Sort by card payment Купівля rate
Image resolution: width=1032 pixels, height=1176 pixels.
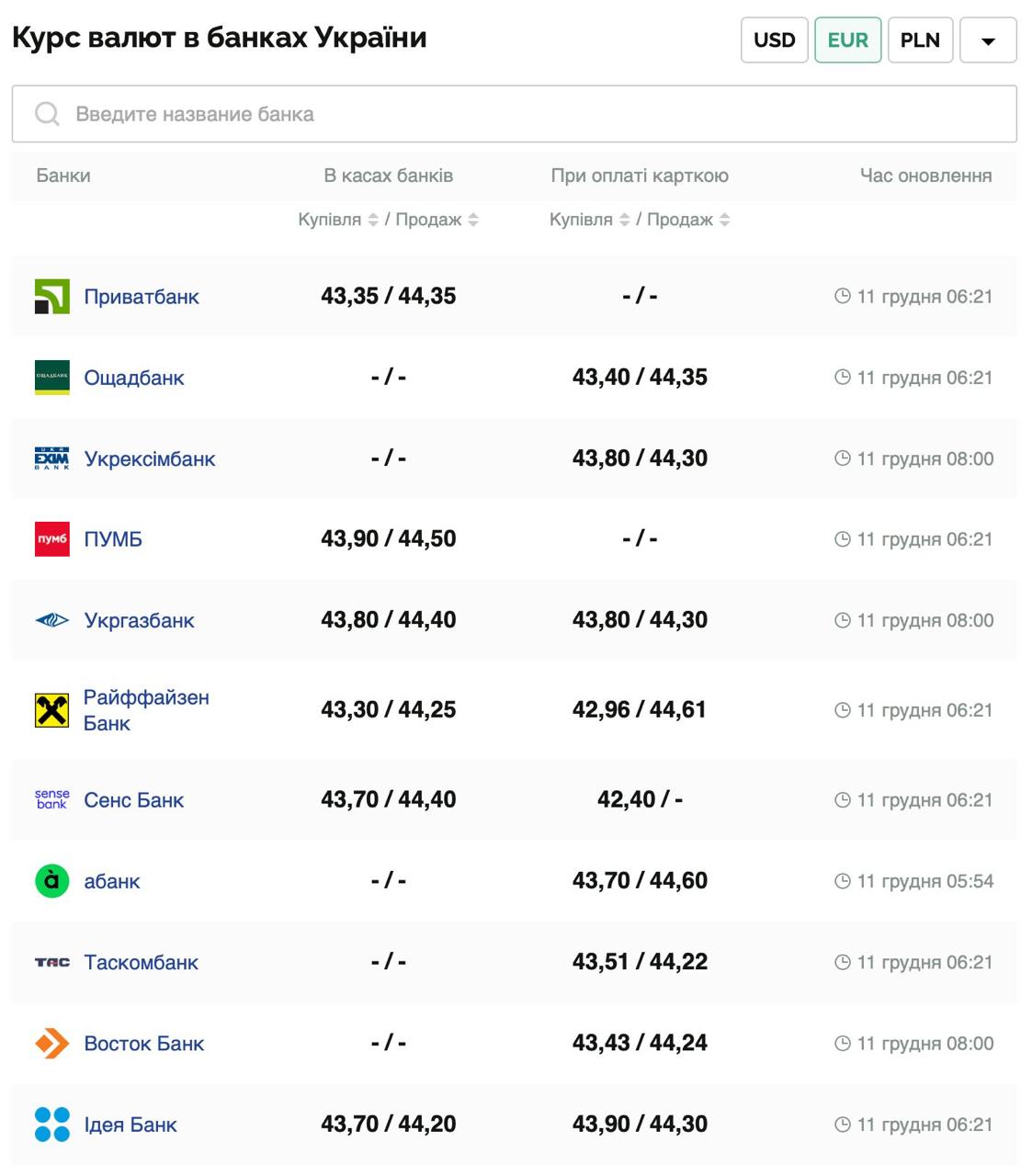pos(625,220)
